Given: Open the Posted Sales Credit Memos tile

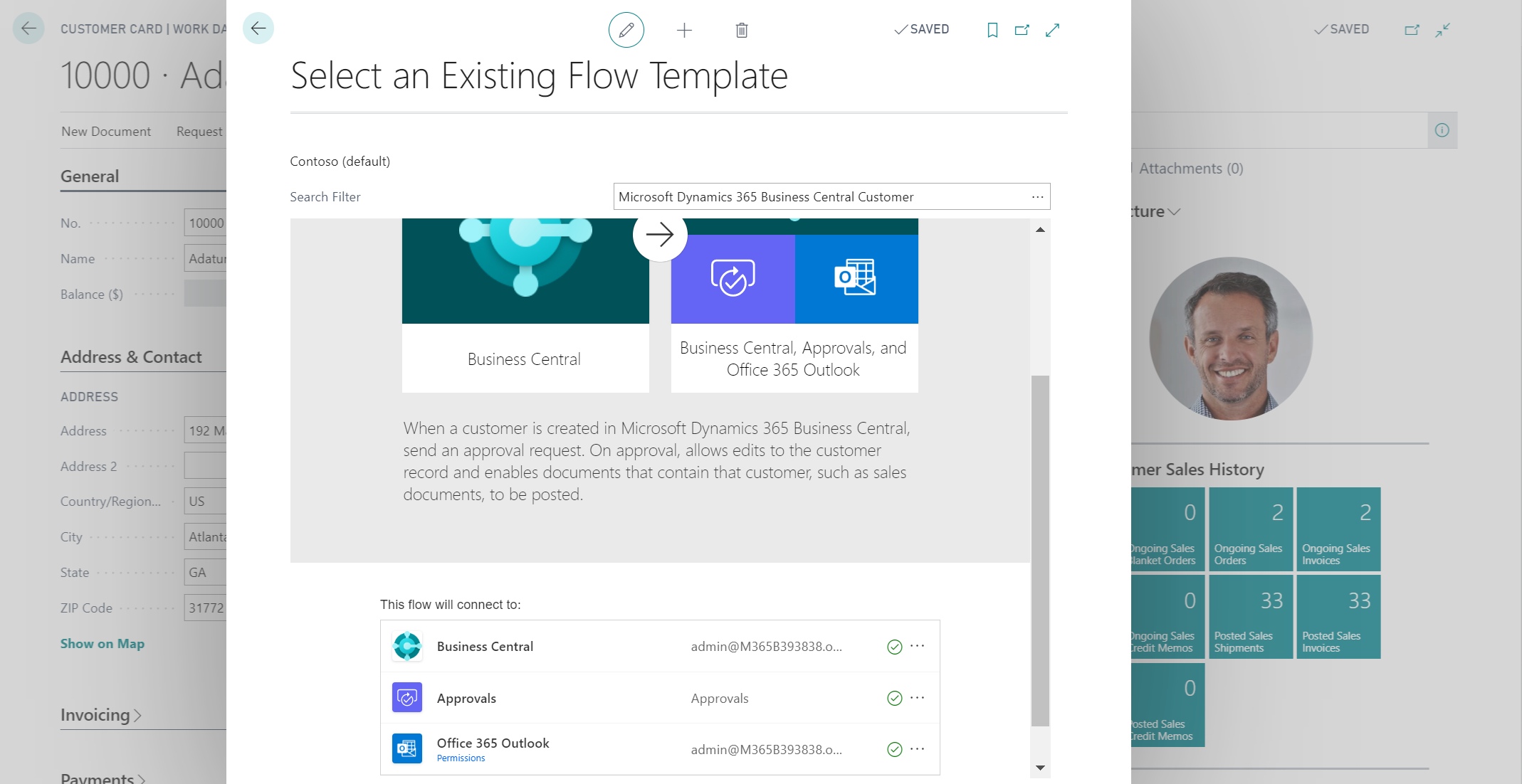Looking at the screenshot, I should coord(1167,705).
